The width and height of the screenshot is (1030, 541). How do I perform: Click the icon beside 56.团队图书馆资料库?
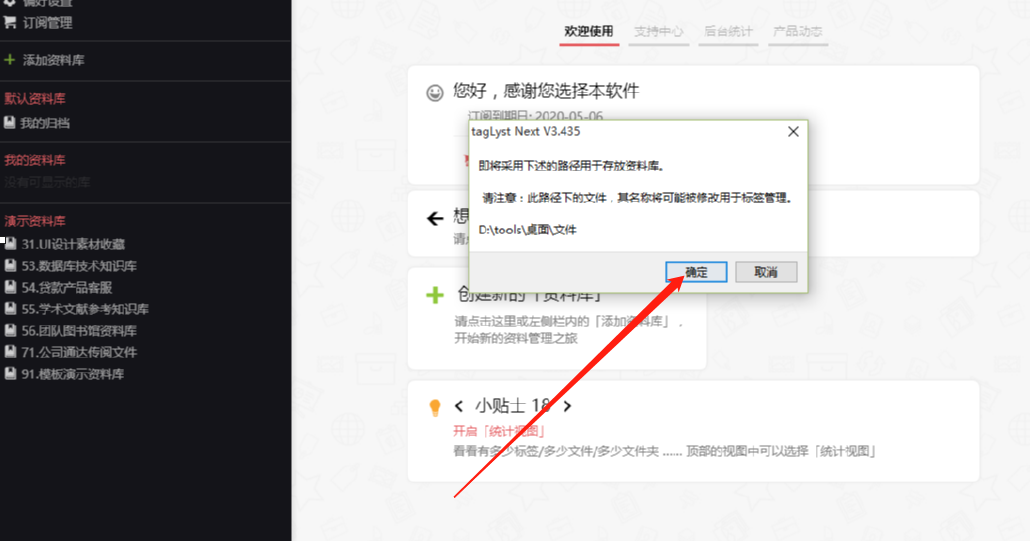tap(11, 330)
